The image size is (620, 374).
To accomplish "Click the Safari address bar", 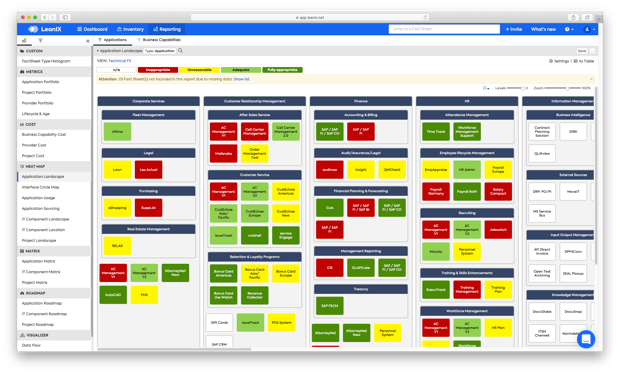I will click(x=310, y=17).
